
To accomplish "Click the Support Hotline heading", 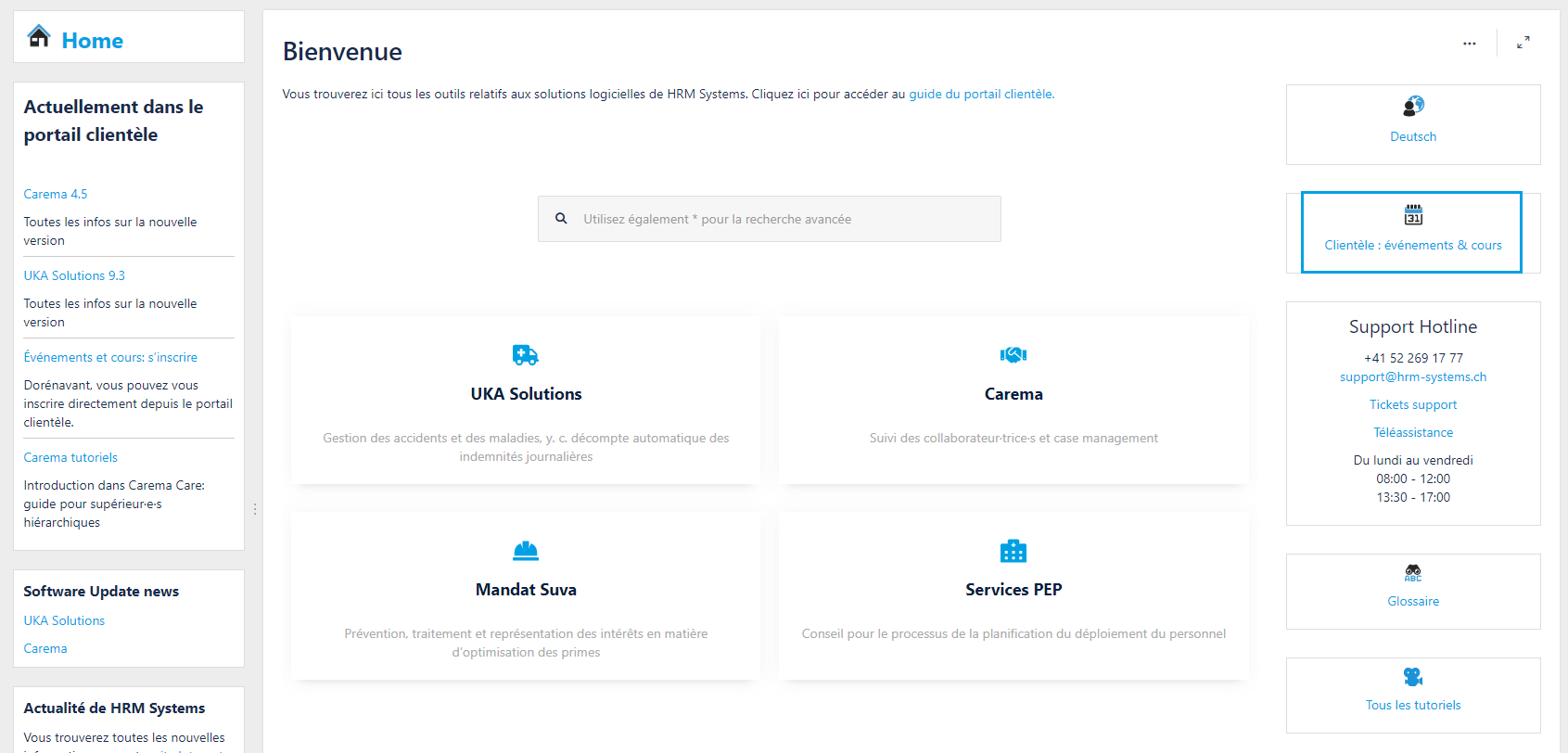I will click(x=1413, y=326).
